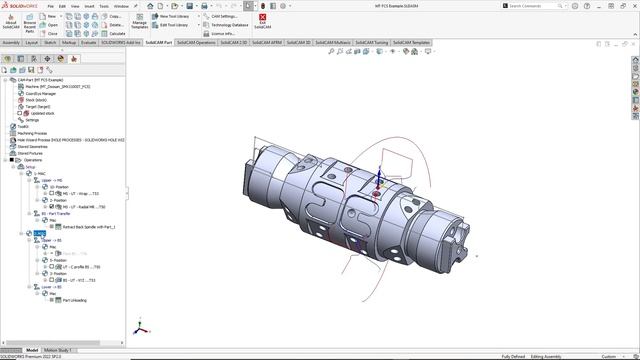
Task: Select Retract Back Spindle with Part operation
Action: (x=89, y=227)
